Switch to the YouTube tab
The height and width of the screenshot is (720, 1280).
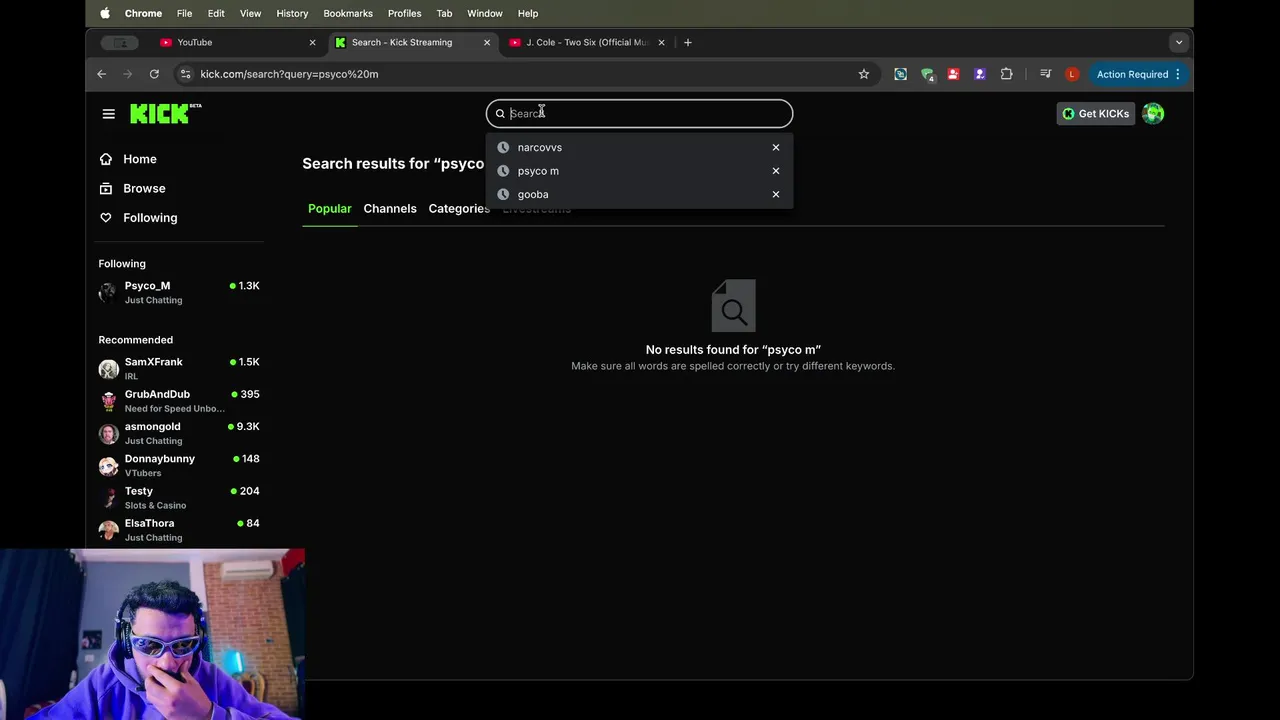pos(238,42)
